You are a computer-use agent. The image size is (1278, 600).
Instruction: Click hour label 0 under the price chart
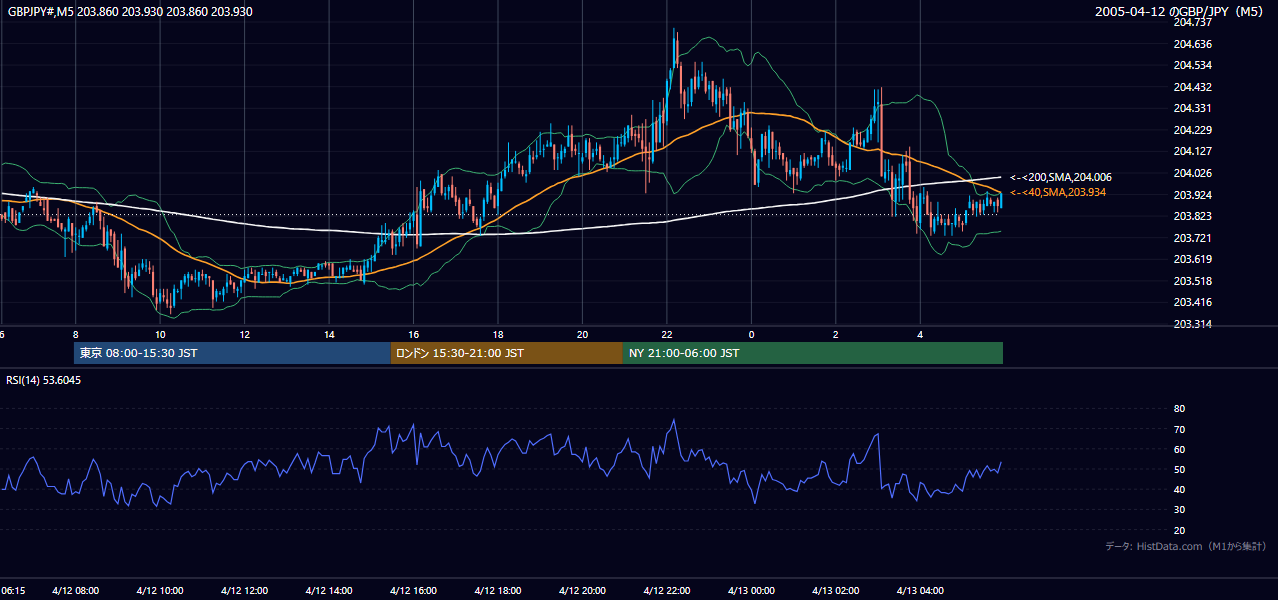pyautogui.click(x=751, y=334)
